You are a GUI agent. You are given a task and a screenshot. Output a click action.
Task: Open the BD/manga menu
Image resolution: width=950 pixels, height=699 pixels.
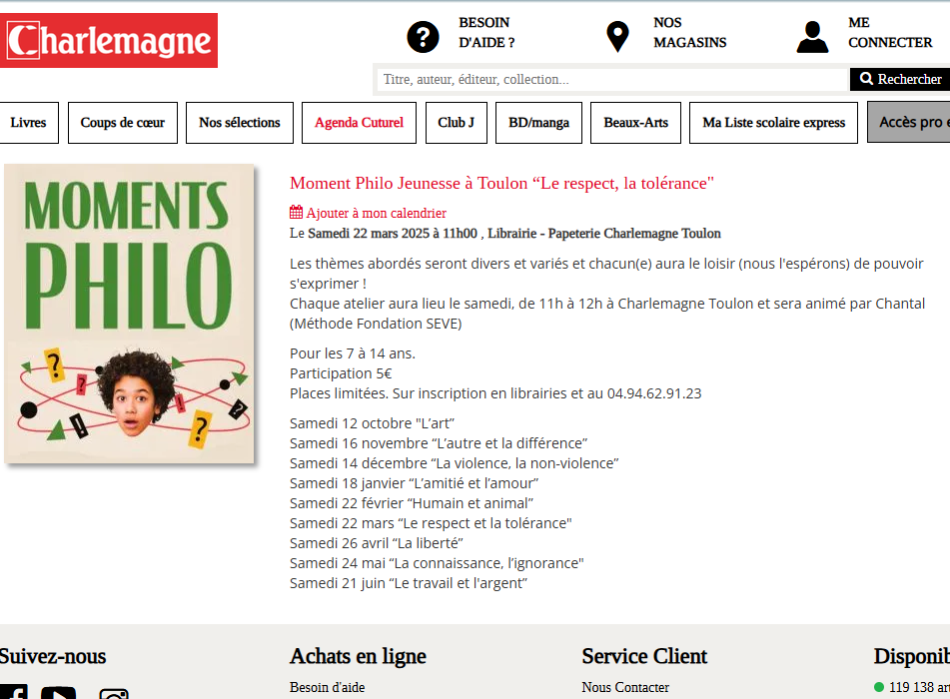pyautogui.click(x=538, y=123)
